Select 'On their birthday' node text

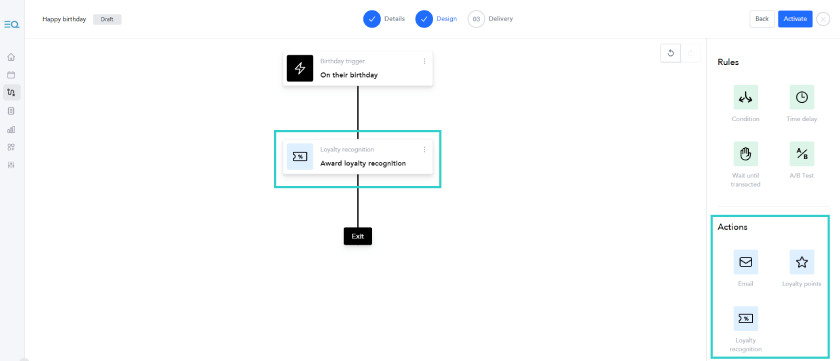(349, 75)
